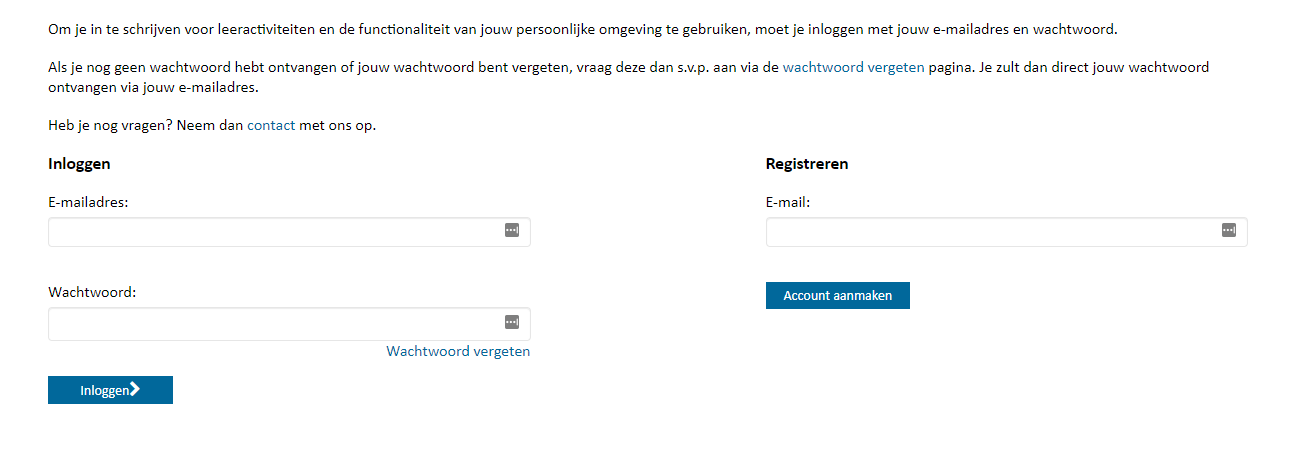
Task: Click the intro paragraph starting 'Om je in'
Action: click(582, 29)
